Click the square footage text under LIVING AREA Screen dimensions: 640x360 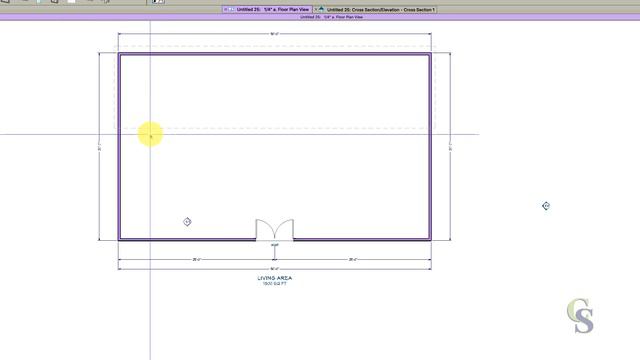click(x=275, y=283)
